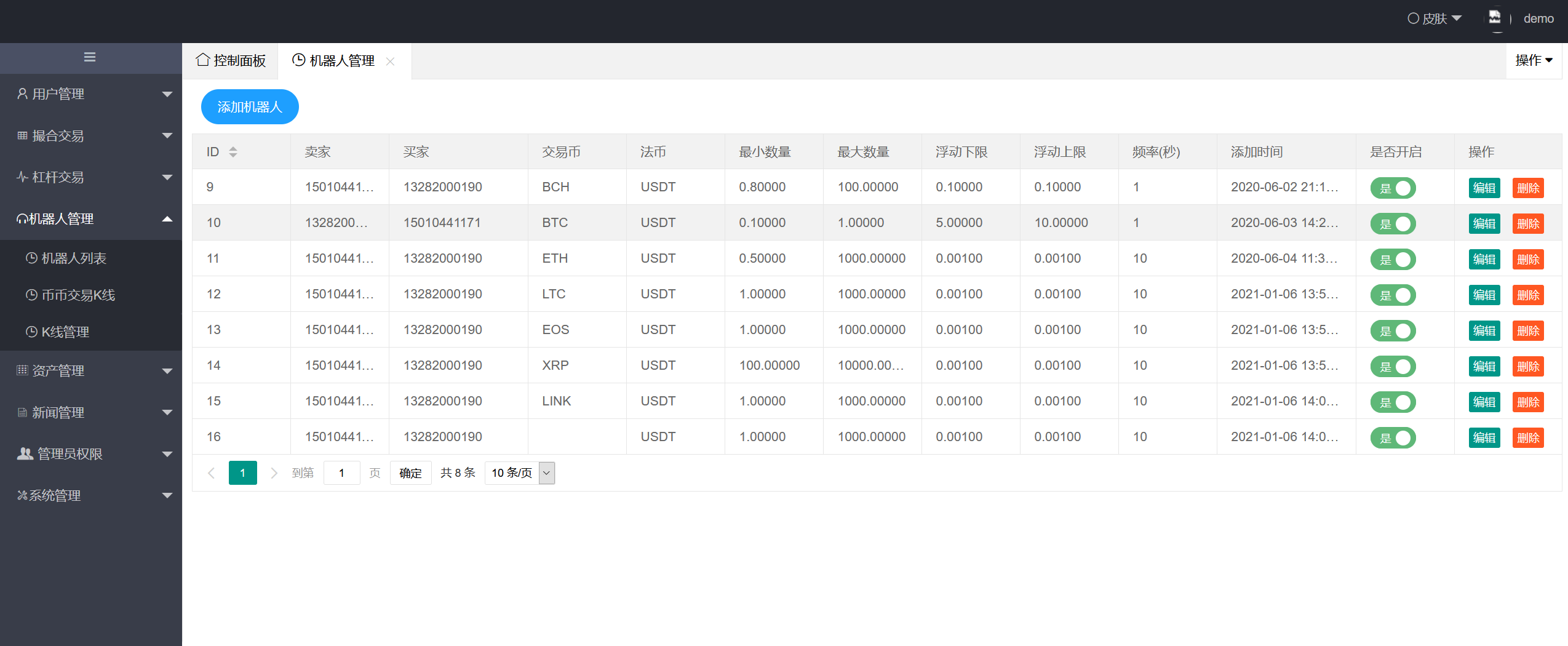Click the 资产管理 table icon

pos(23,370)
